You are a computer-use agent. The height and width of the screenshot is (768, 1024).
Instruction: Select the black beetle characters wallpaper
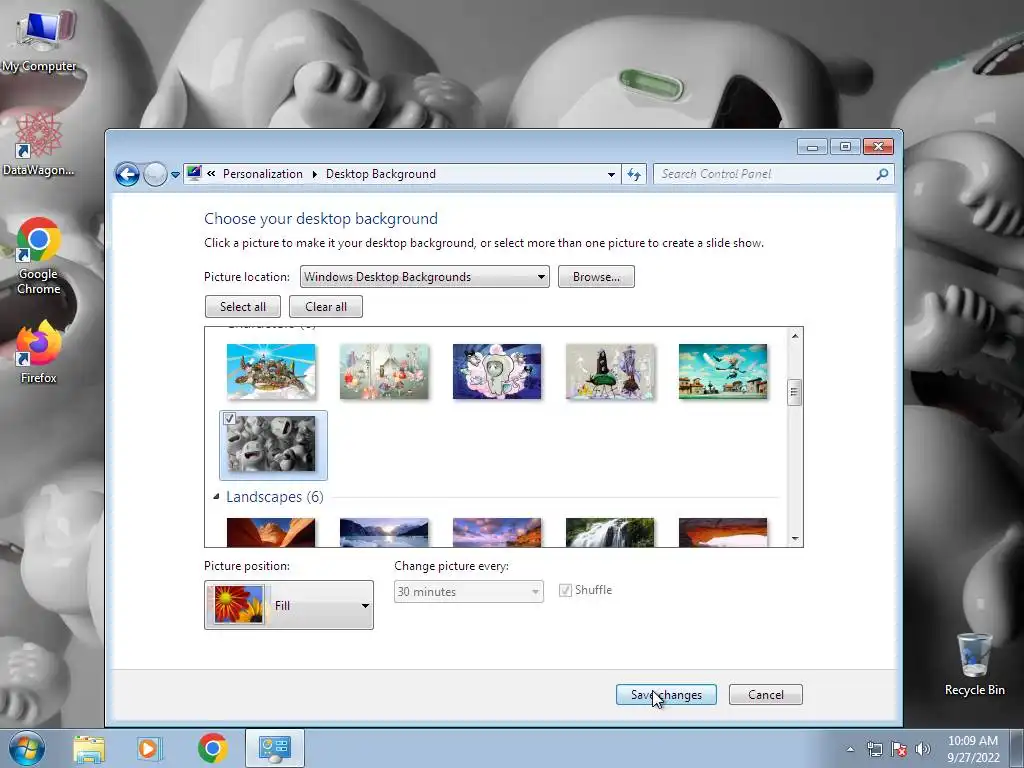610,372
